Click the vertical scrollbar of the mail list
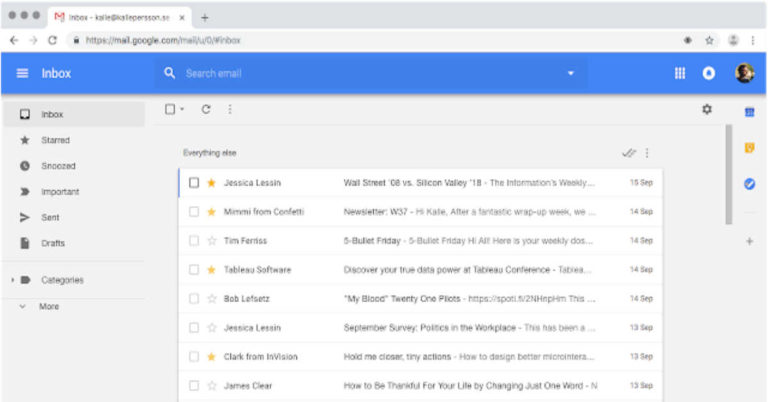Viewport: 768px width, 402px height. (x=729, y=175)
